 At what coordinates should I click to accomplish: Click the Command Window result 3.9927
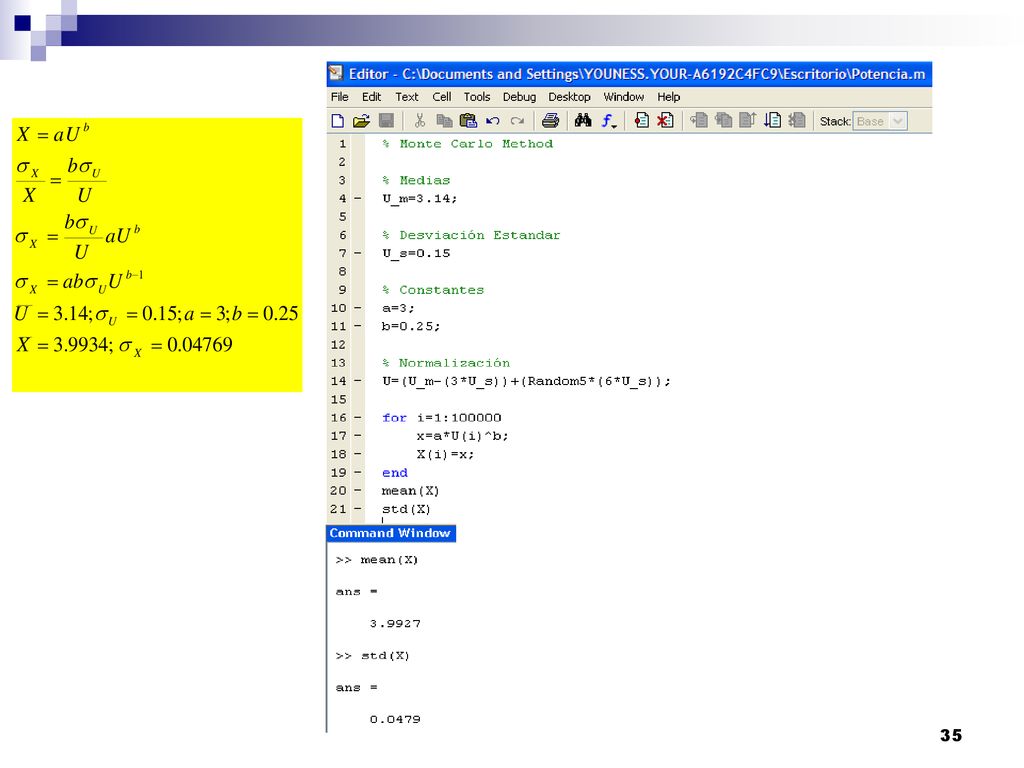pos(395,624)
